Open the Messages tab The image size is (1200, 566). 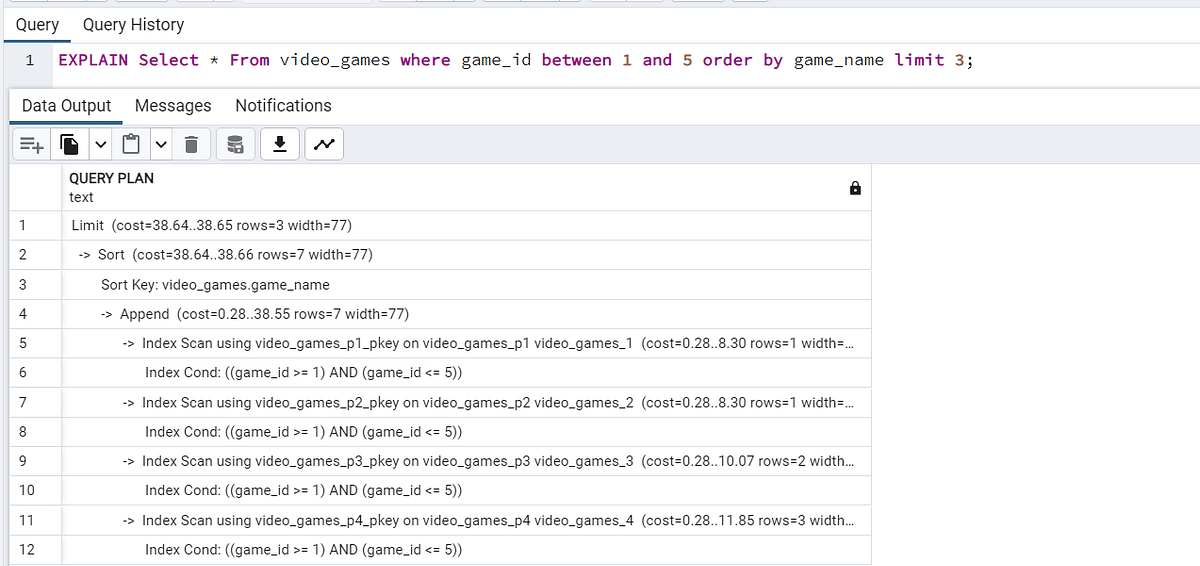point(173,106)
